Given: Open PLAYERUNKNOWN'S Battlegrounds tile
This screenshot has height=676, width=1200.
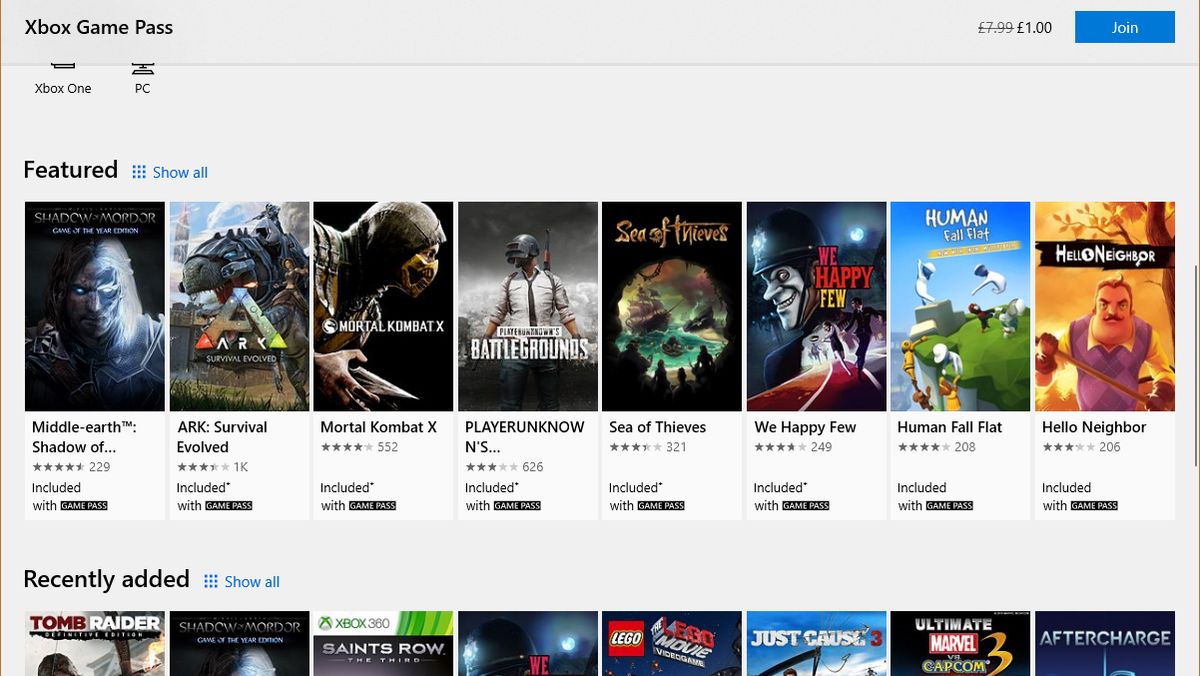Looking at the screenshot, I should coord(527,306).
